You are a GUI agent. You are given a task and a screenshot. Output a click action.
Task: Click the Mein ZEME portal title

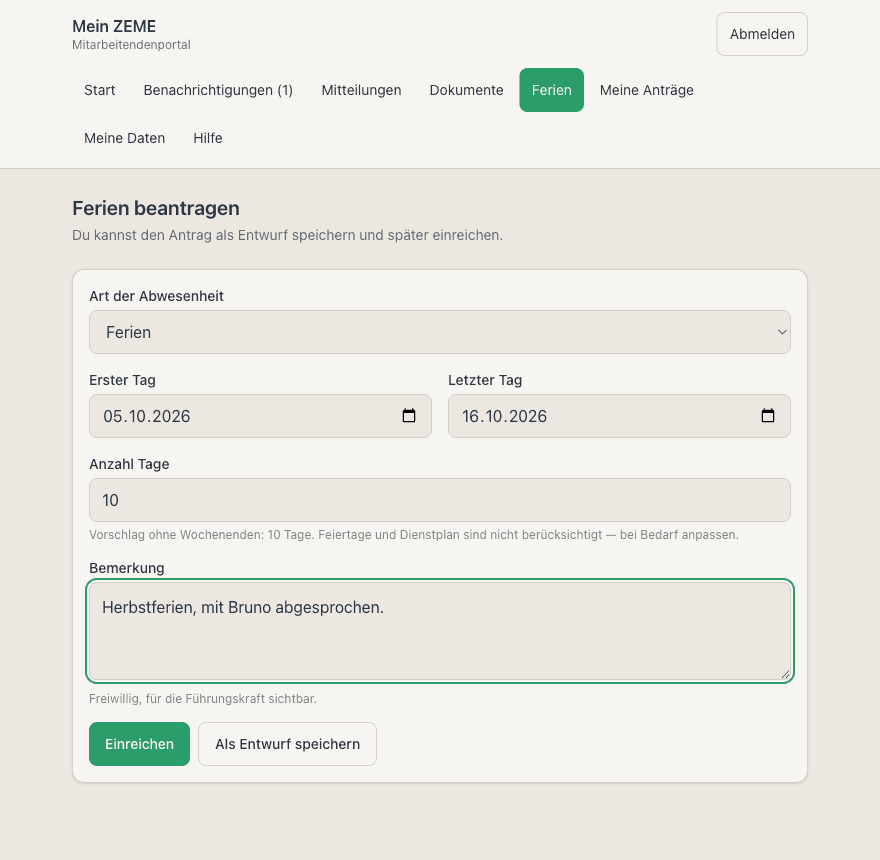tap(114, 26)
